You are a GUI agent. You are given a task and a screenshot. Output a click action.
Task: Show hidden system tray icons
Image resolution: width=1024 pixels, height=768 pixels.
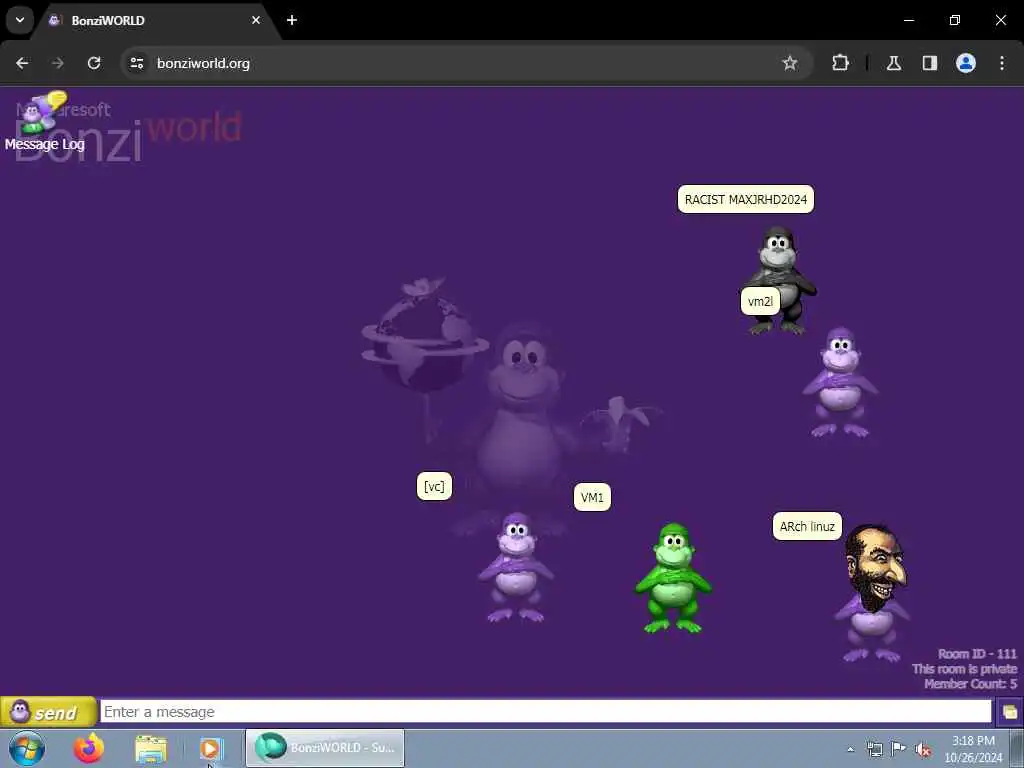click(850, 749)
